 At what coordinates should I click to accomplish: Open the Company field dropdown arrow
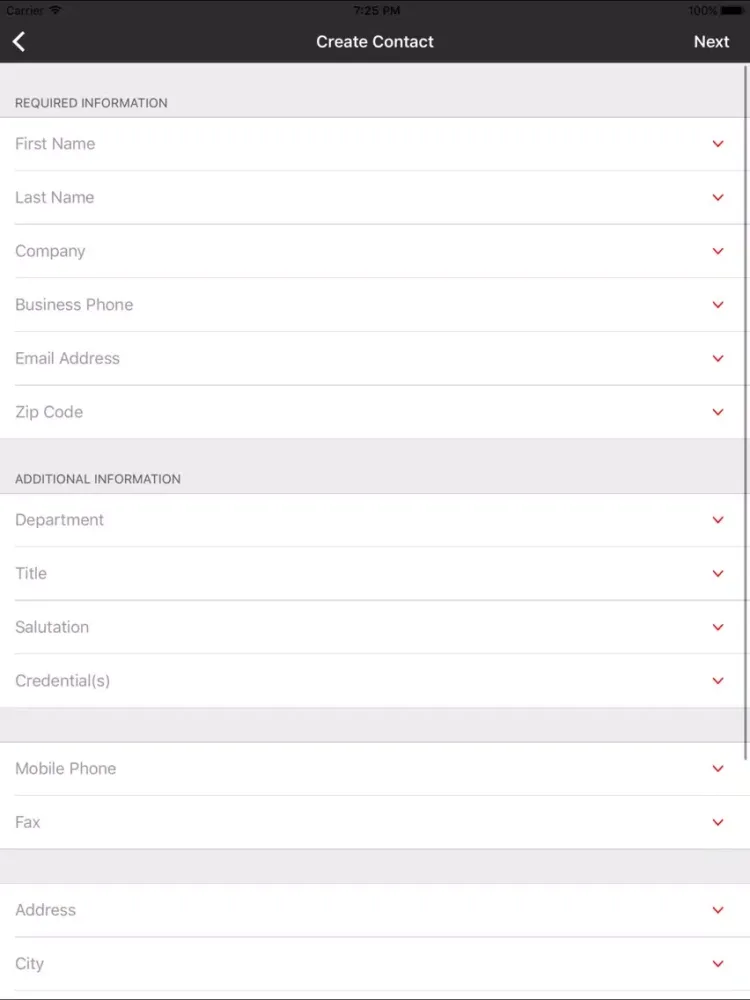pos(717,250)
